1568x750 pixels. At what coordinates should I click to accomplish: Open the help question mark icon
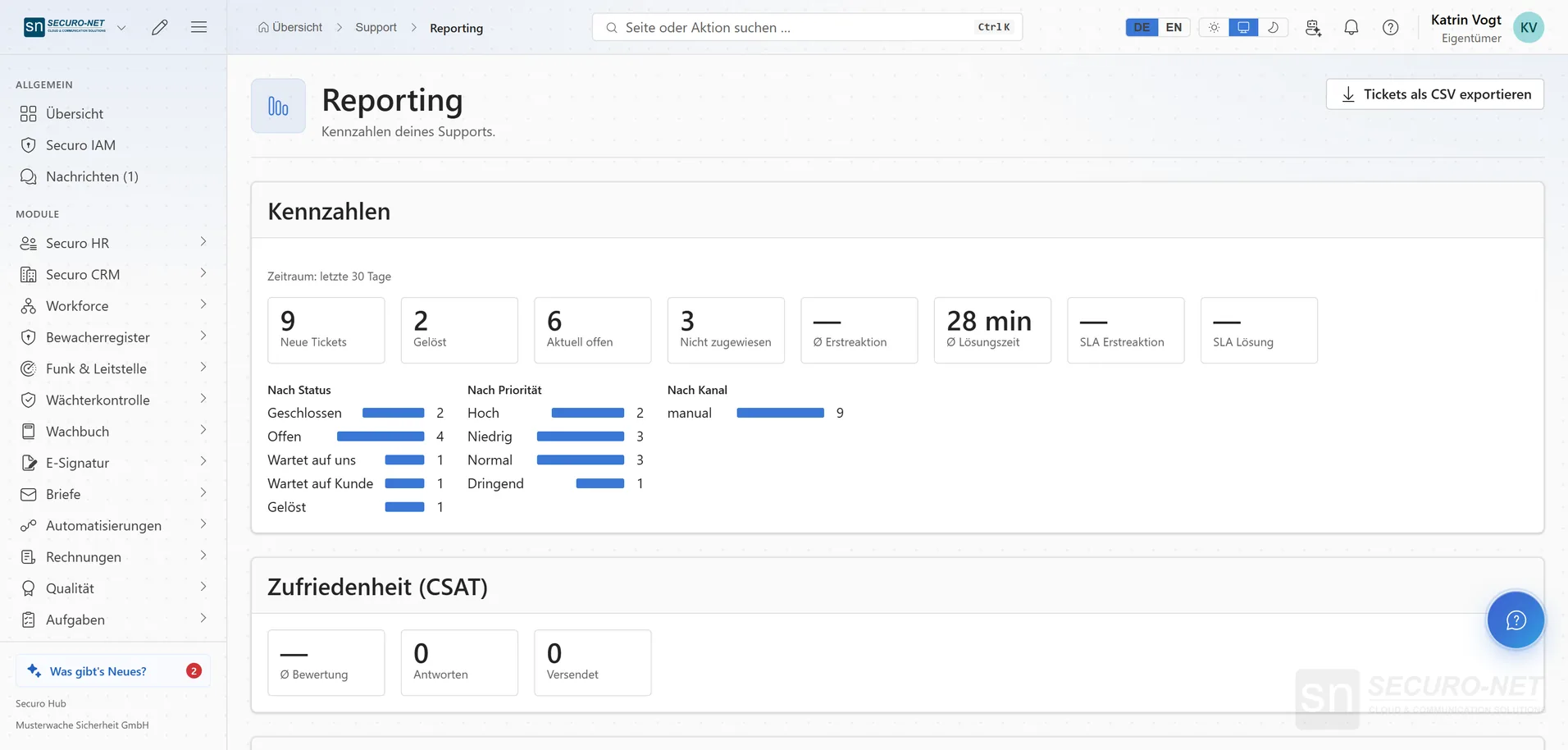click(x=1391, y=27)
